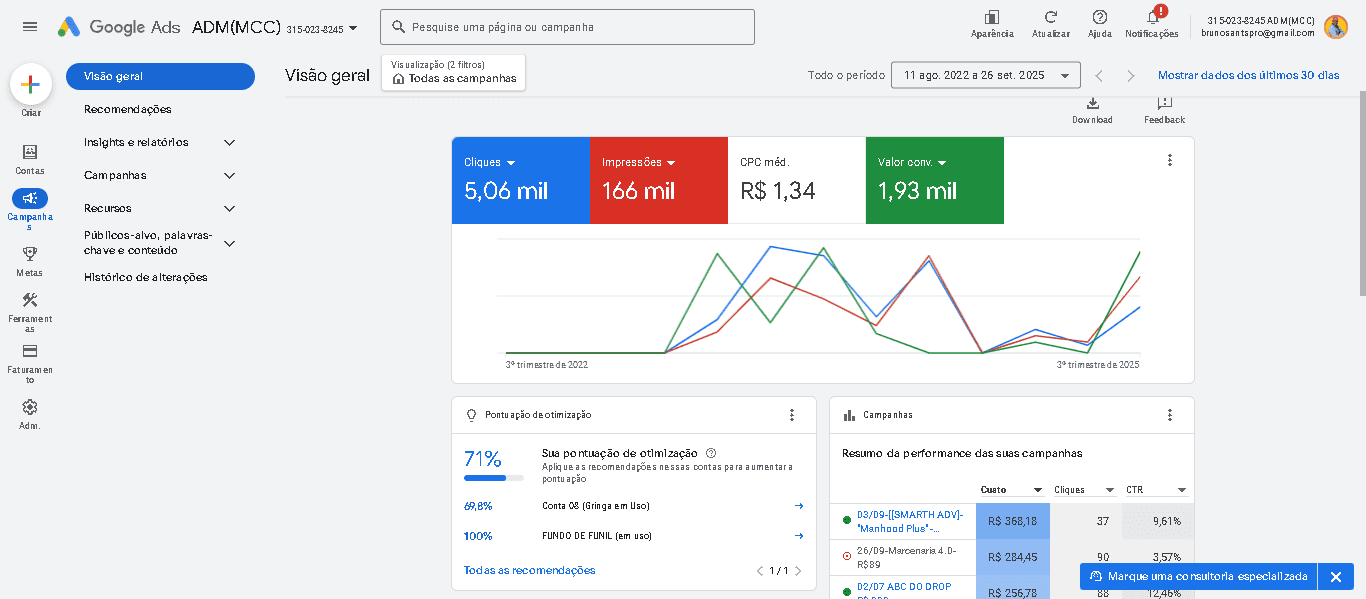Open Contas in the left sidebar
The image size is (1366, 599).
click(30, 152)
